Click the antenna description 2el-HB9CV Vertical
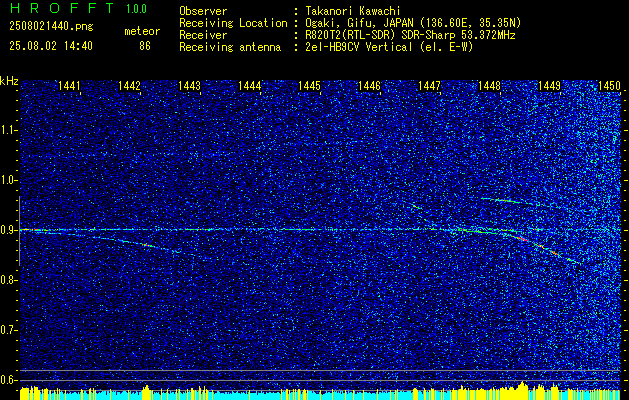629x400 pixels. click(x=357, y=47)
